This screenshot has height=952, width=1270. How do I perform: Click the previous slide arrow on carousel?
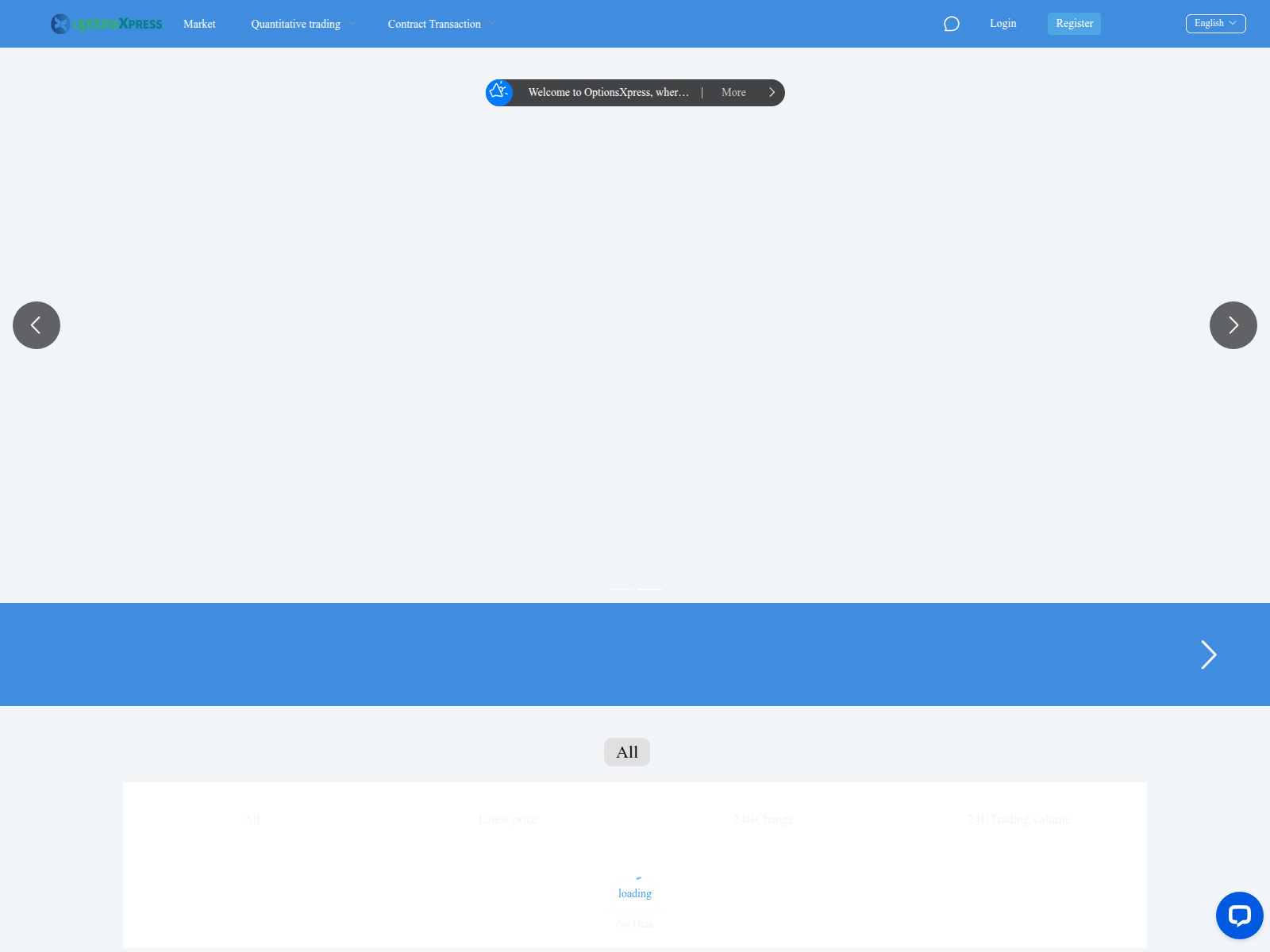point(36,324)
